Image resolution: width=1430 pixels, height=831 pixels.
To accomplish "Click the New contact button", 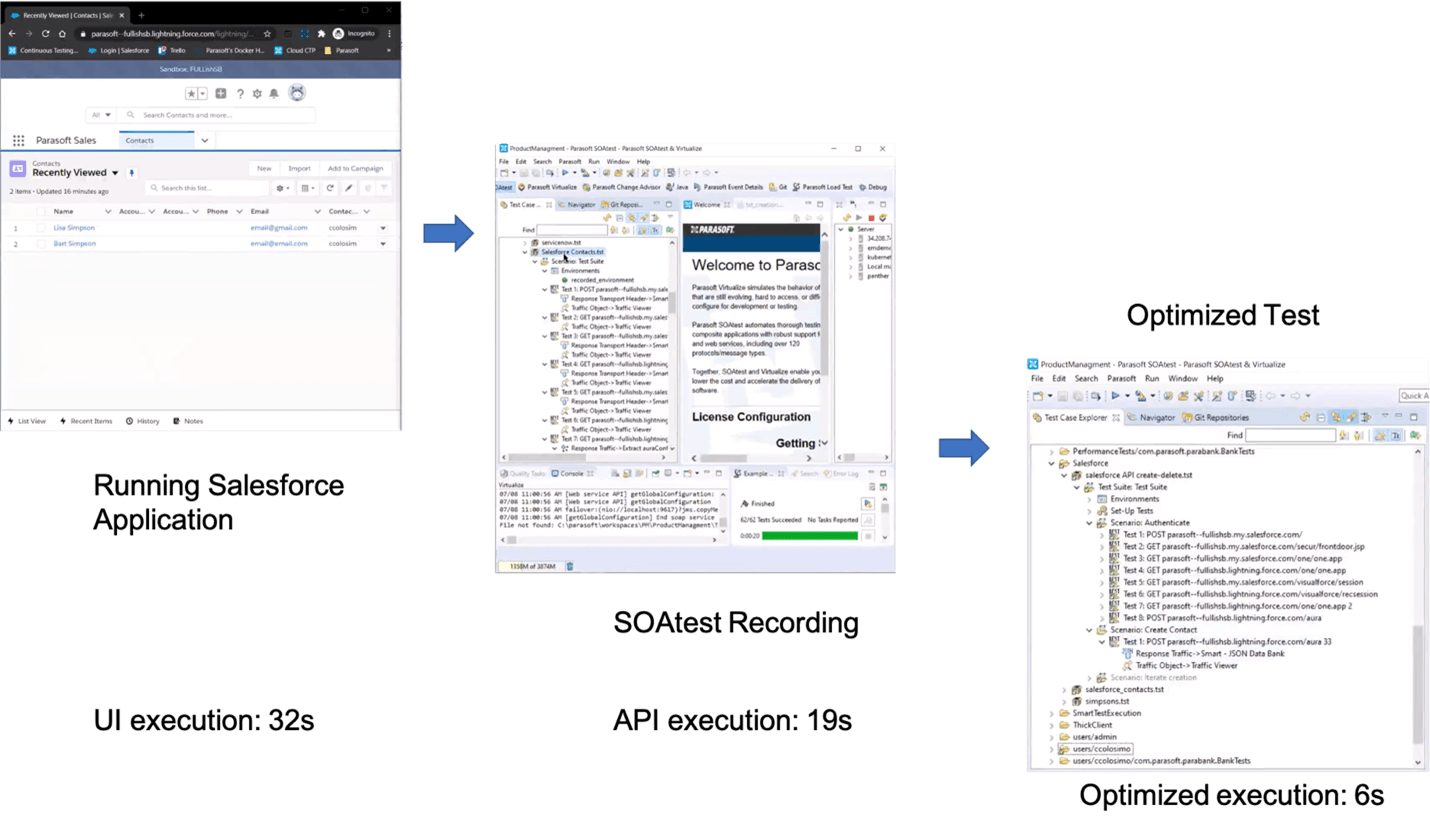I will point(264,168).
